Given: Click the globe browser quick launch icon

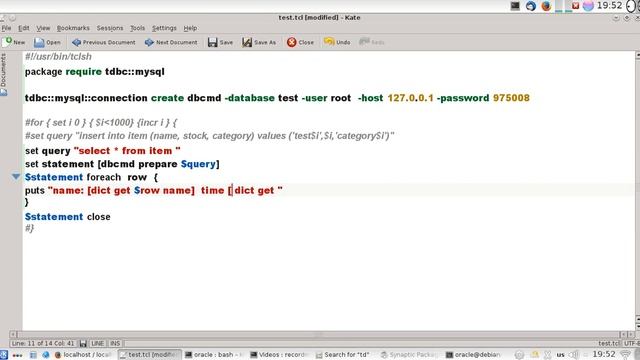Looking at the screenshot, I should point(45,355).
